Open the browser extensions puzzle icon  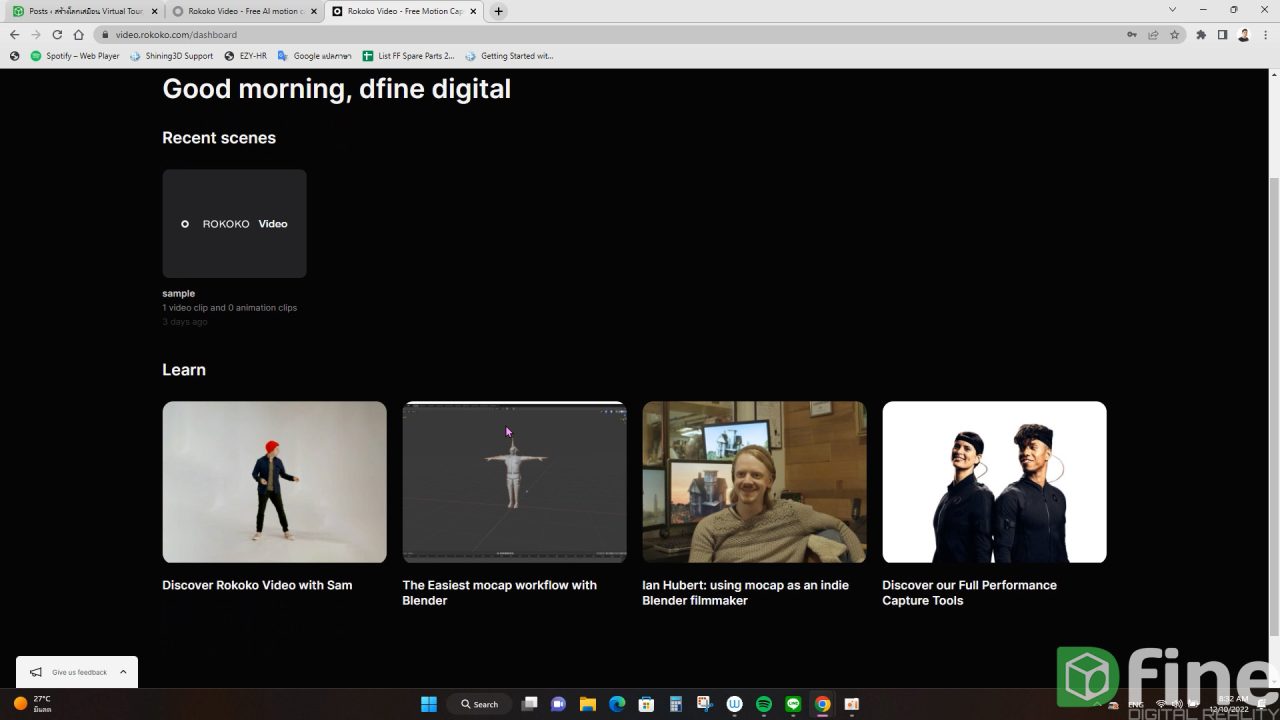click(x=1201, y=35)
